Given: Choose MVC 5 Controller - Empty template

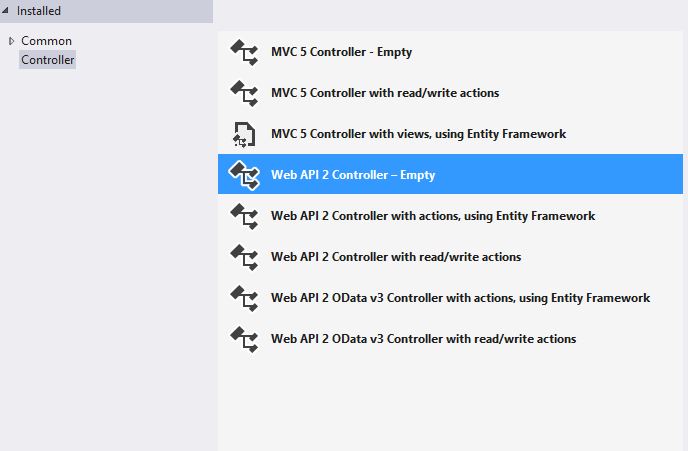Looking at the screenshot, I should (341, 52).
